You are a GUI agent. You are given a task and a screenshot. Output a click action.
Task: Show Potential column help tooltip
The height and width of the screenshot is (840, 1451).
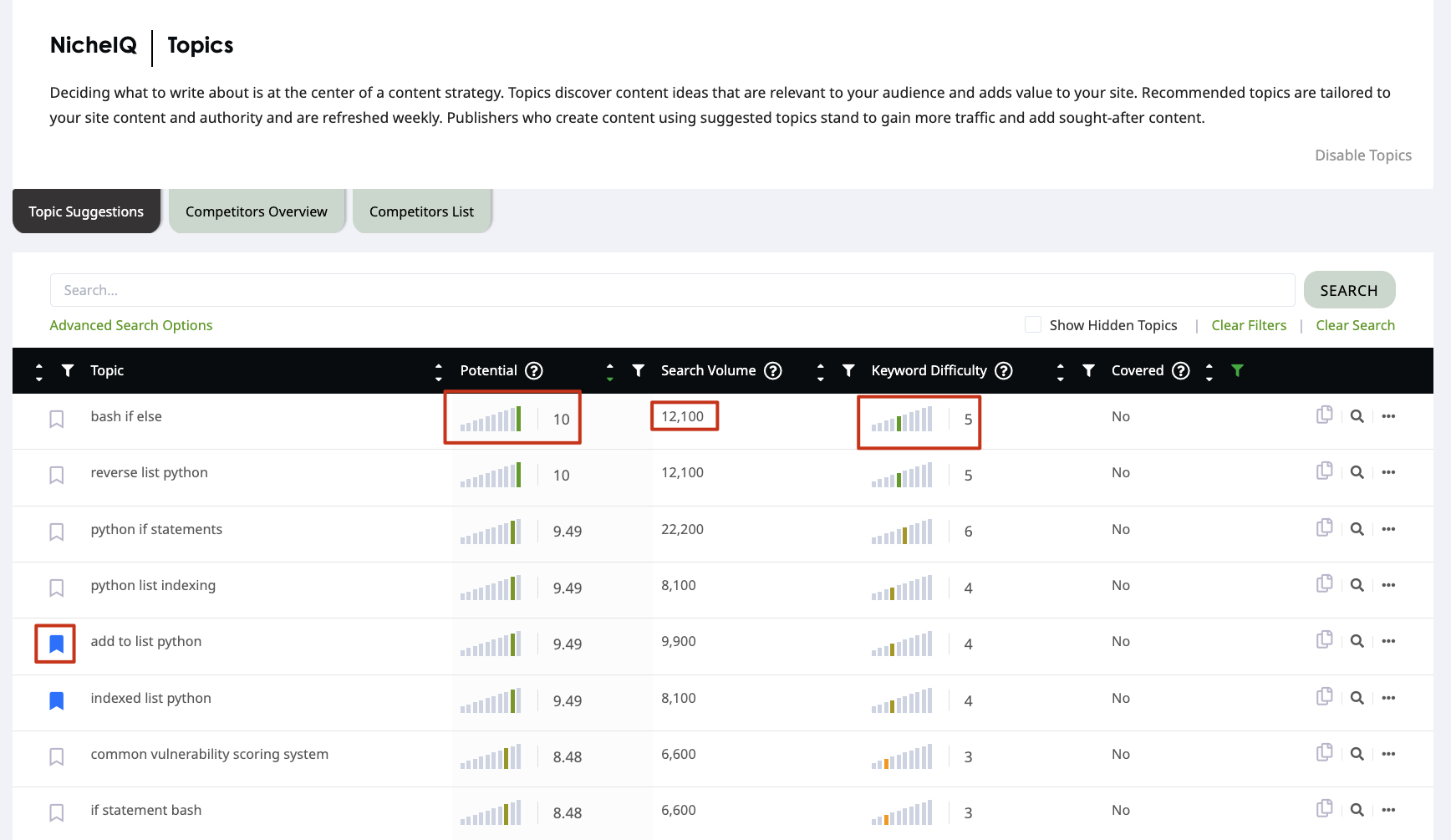(x=534, y=370)
